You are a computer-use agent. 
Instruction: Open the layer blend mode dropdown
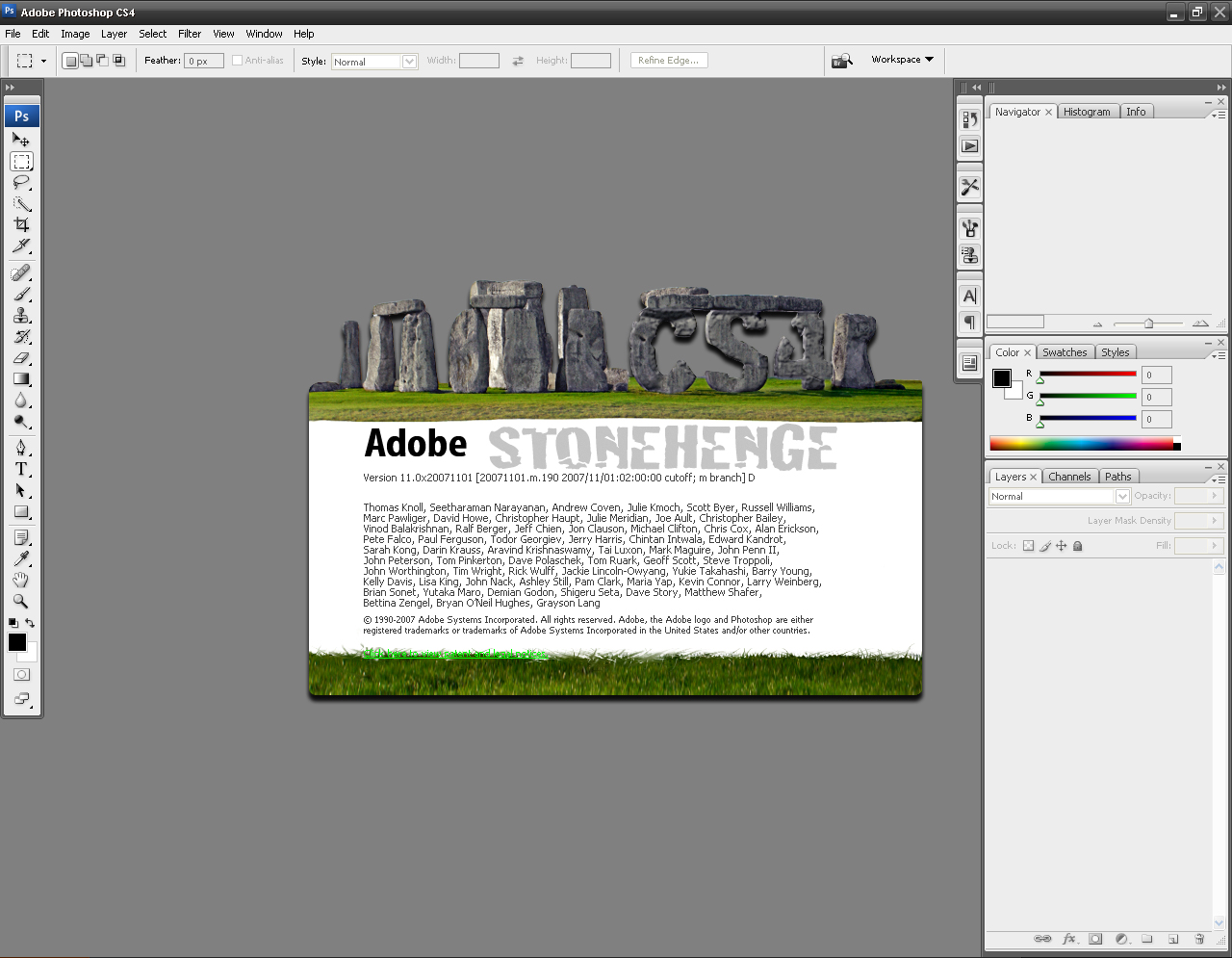point(1059,496)
